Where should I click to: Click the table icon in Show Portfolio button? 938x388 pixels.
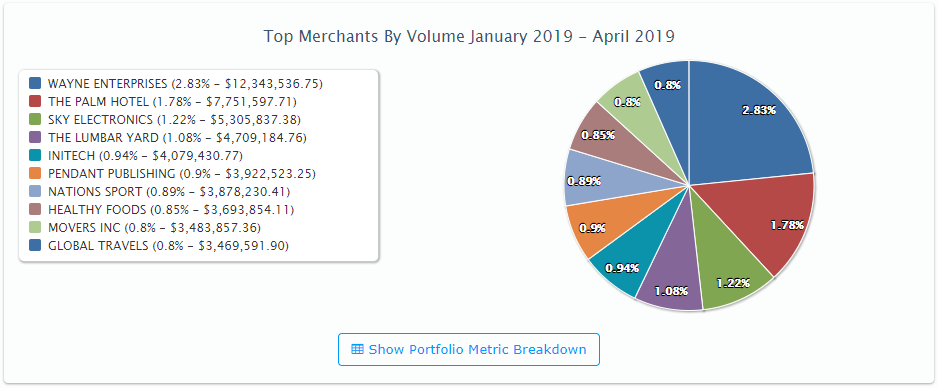[x=357, y=350]
